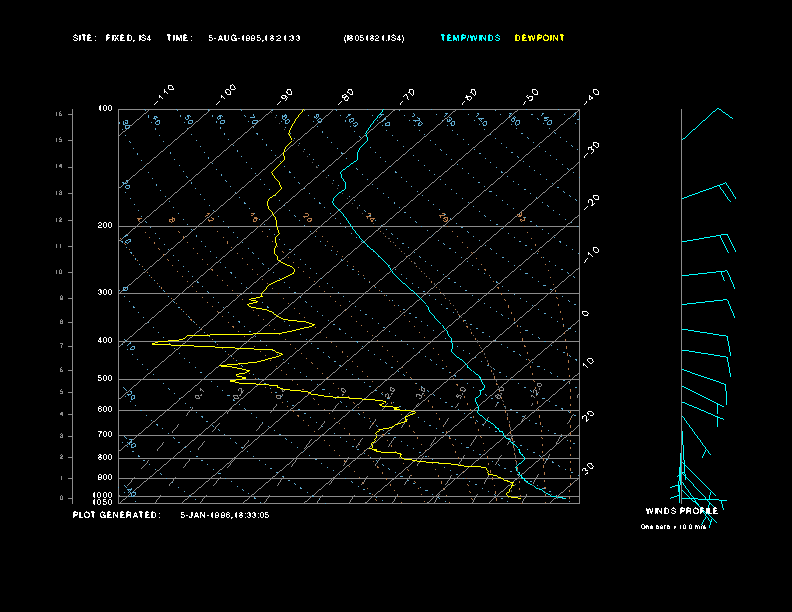
Task: Click the -90 temperature axis label
Action: [285, 96]
